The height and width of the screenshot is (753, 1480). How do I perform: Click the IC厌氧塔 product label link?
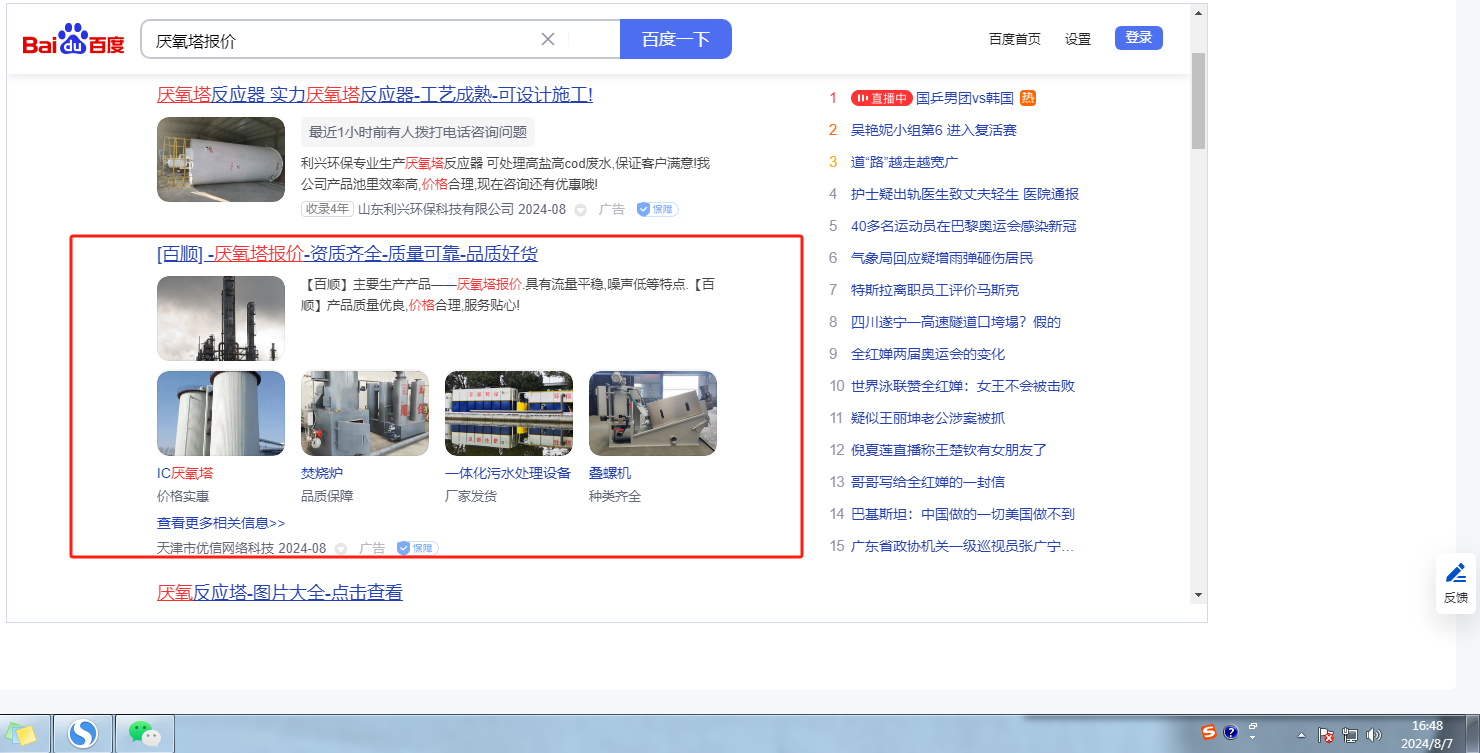click(x=185, y=473)
